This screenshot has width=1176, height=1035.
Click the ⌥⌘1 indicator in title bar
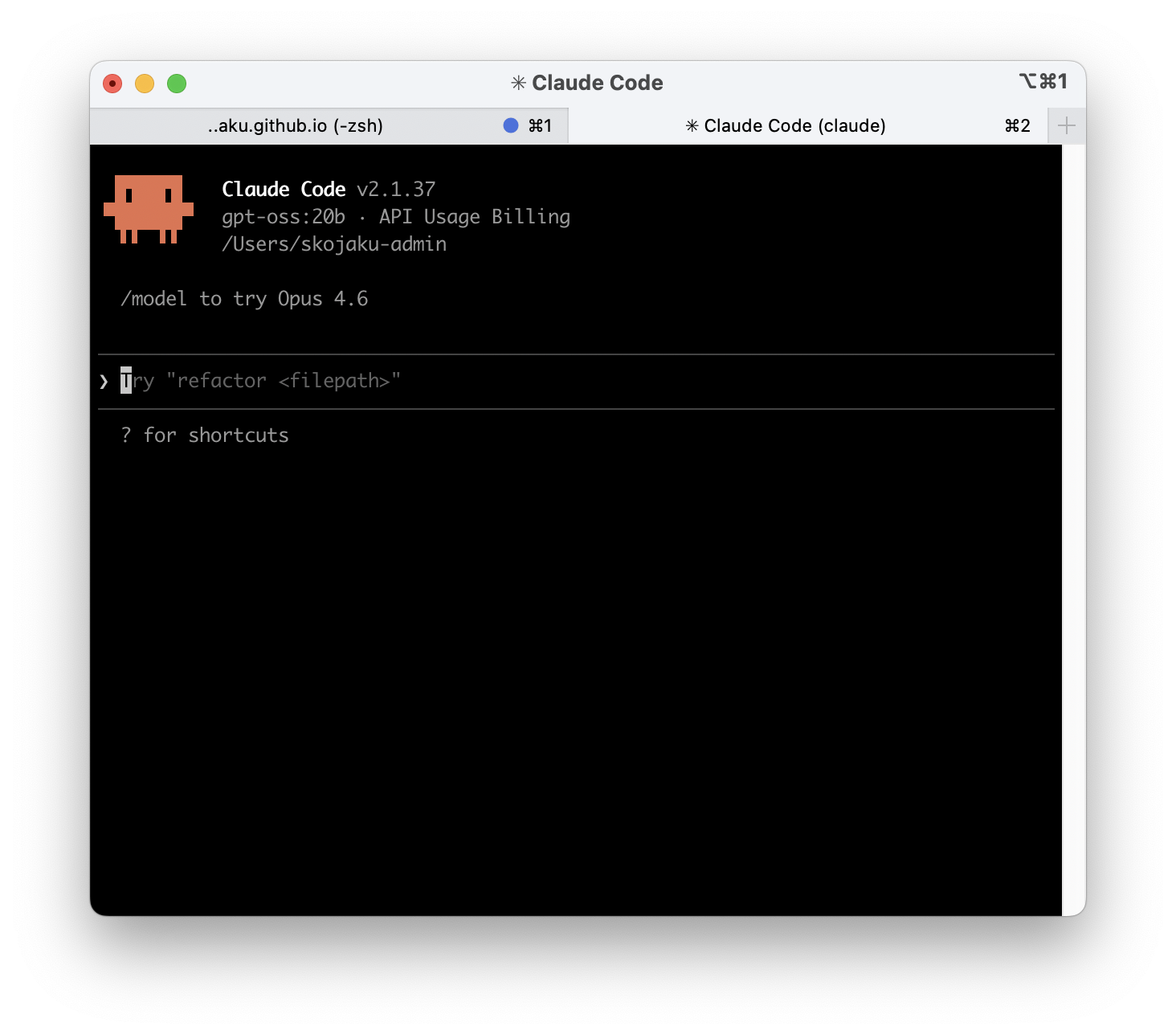[1043, 82]
